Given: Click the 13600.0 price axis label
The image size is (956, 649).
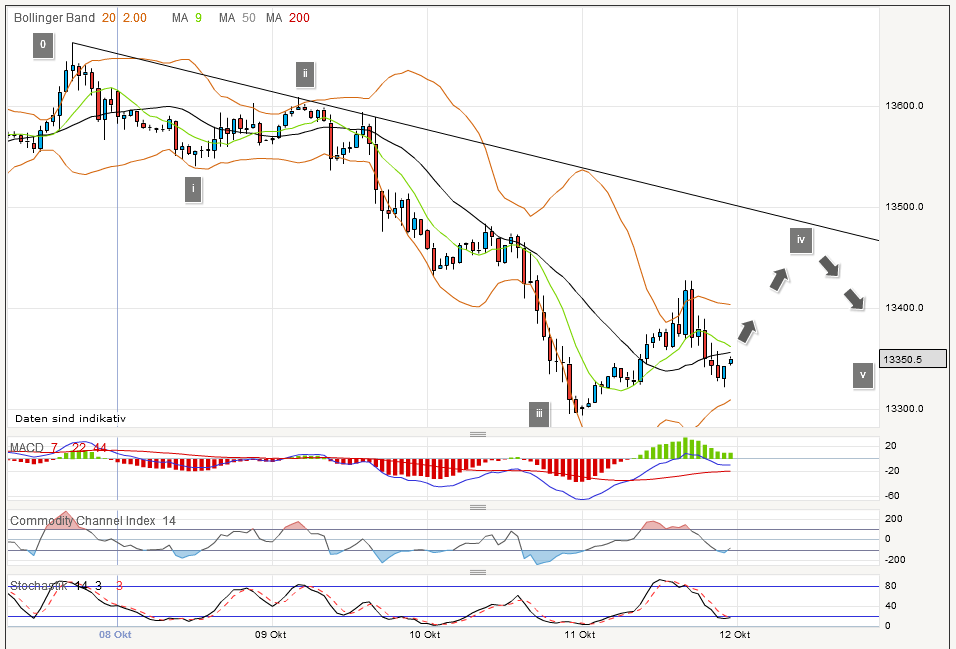Looking at the screenshot, I should [x=904, y=106].
